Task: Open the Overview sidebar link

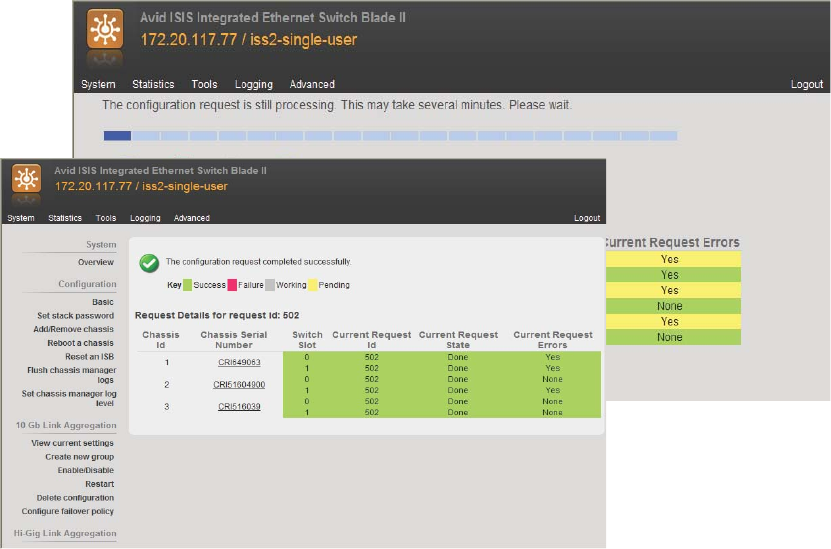Action: 96,262
